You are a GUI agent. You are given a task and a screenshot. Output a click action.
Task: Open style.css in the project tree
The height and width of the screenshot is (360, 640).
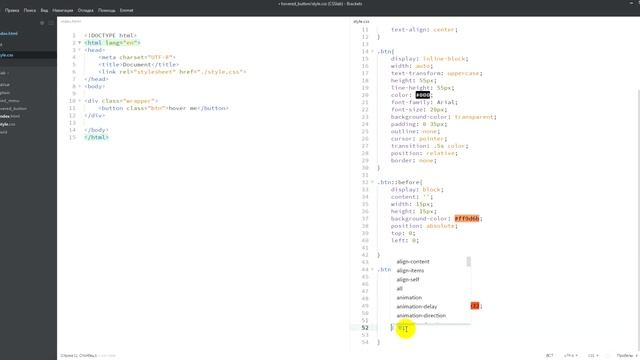8,124
